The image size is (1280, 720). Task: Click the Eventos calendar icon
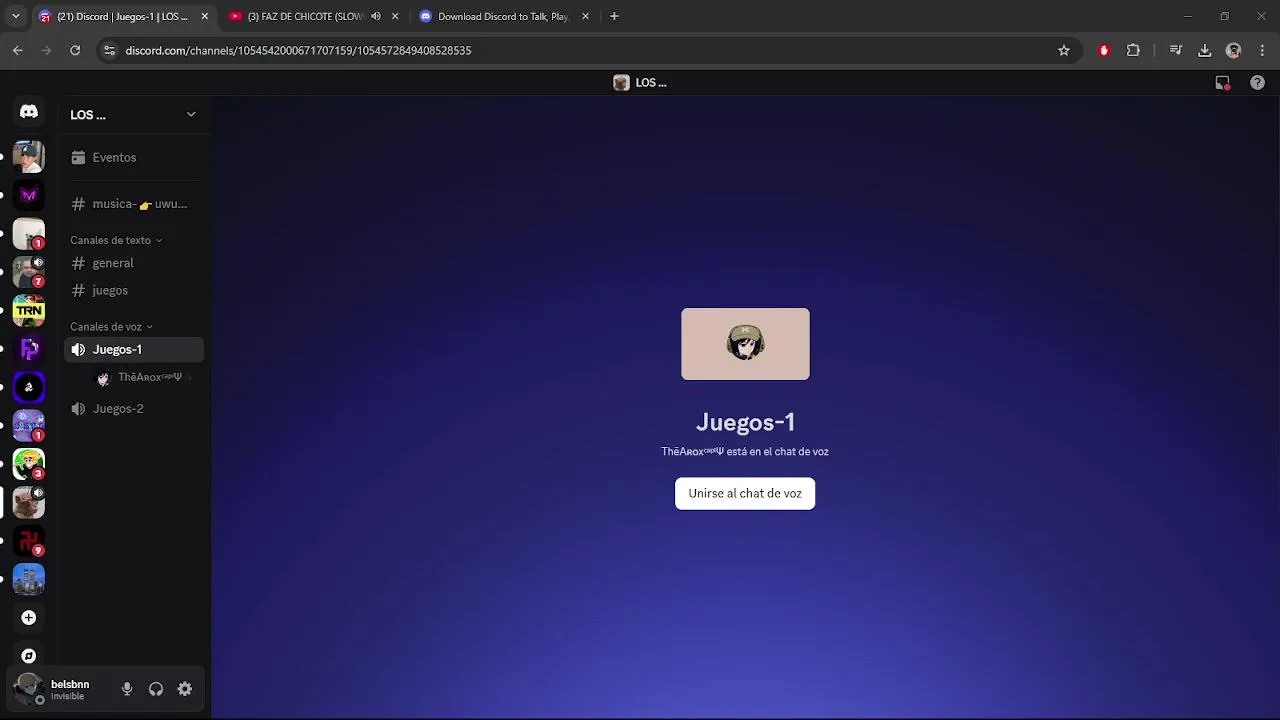78,157
